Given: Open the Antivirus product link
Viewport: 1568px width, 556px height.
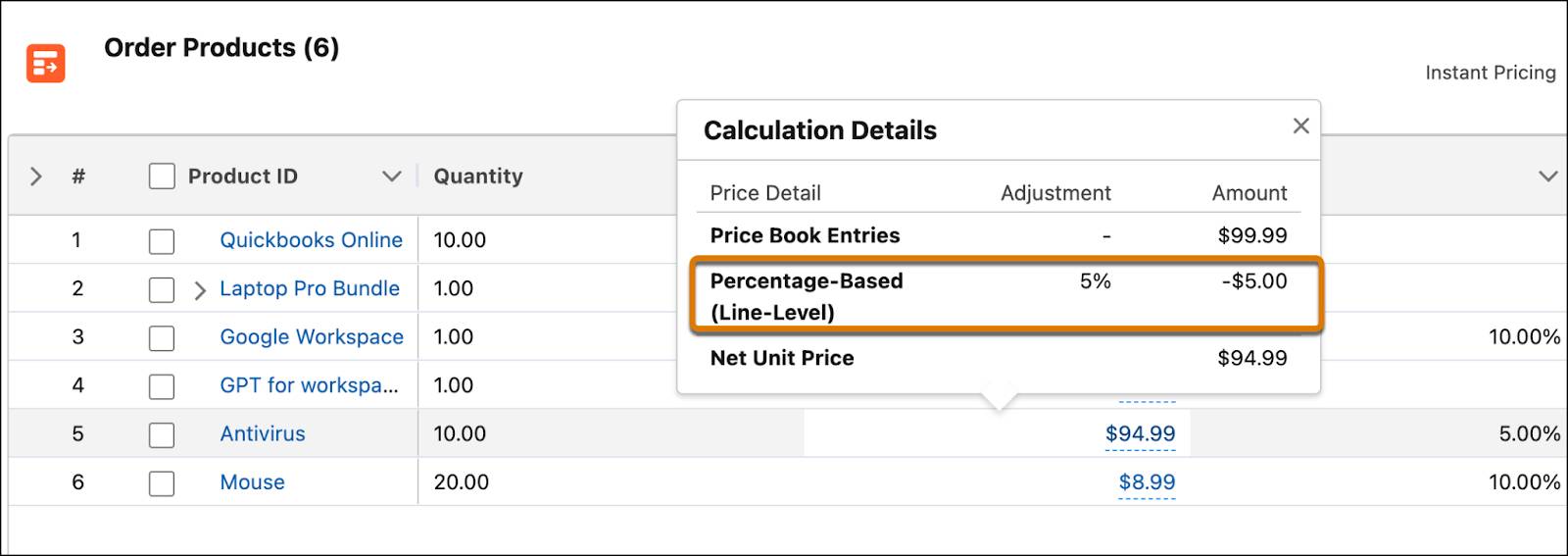Looking at the screenshot, I should pos(263,433).
